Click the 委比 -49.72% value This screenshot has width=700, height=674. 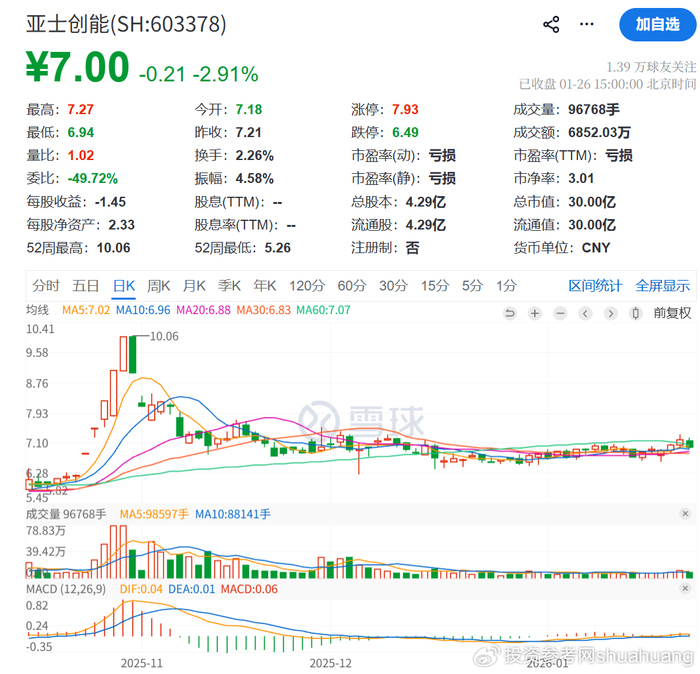(x=93, y=179)
